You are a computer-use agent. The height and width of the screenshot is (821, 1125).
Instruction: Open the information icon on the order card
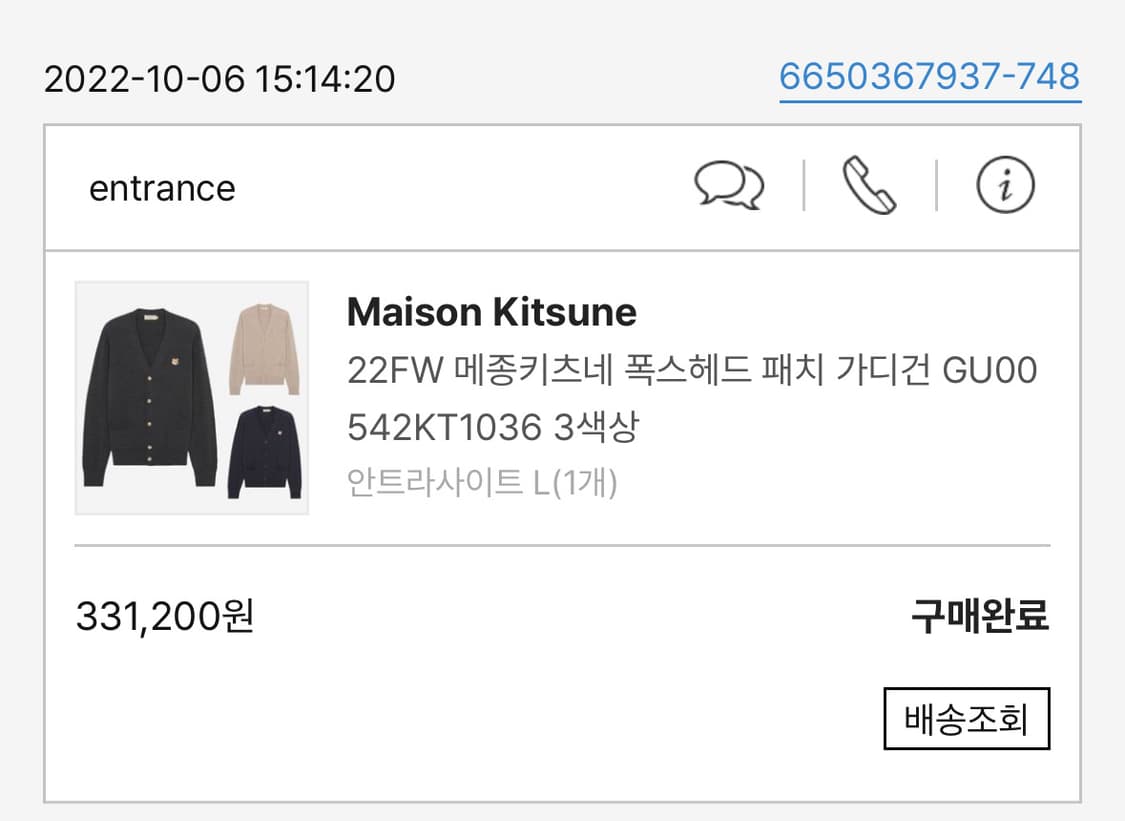point(1005,187)
